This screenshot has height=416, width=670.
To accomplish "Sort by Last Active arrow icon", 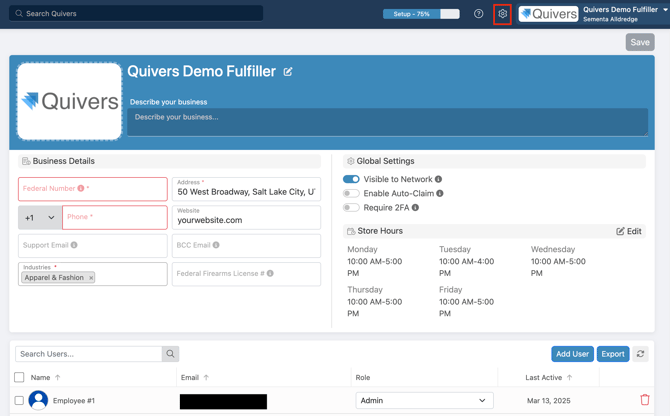I will tap(569, 378).
